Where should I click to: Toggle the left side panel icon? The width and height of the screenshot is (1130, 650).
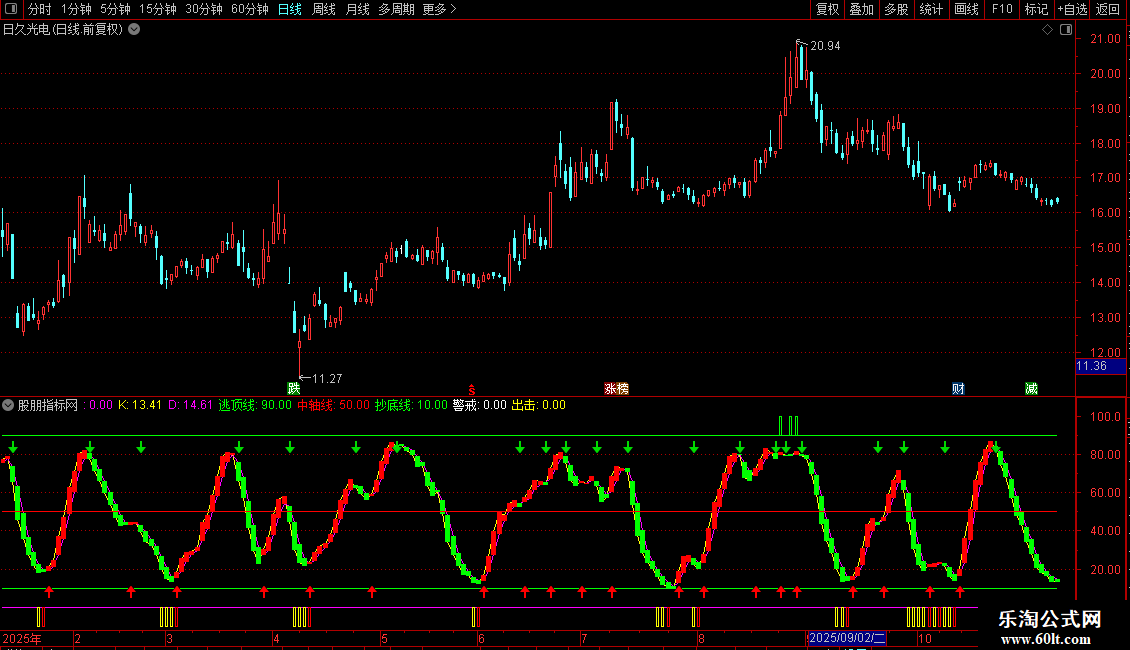click(x=11, y=9)
